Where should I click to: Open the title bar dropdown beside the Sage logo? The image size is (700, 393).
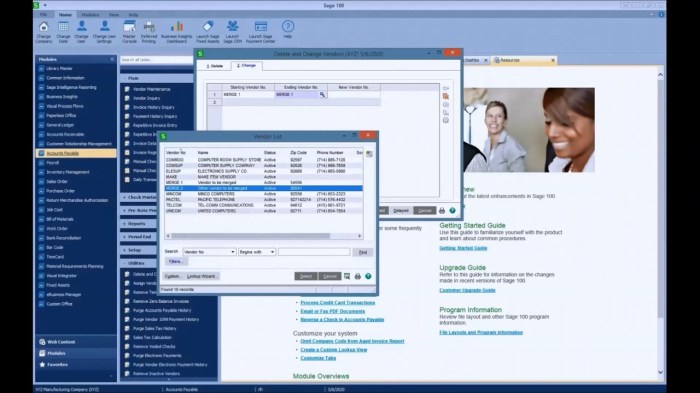pos(45,5)
